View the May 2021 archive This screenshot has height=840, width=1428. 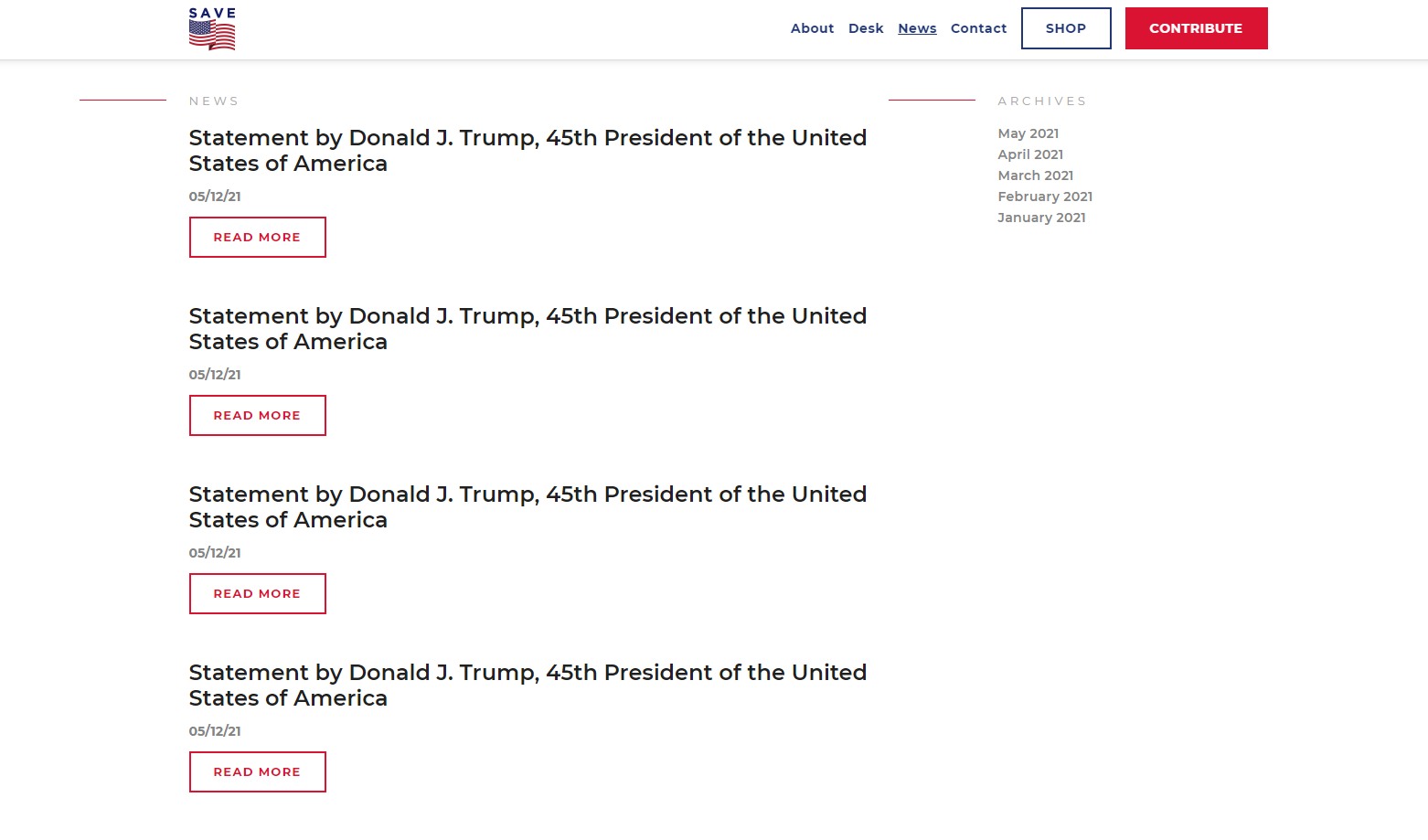click(x=1028, y=133)
